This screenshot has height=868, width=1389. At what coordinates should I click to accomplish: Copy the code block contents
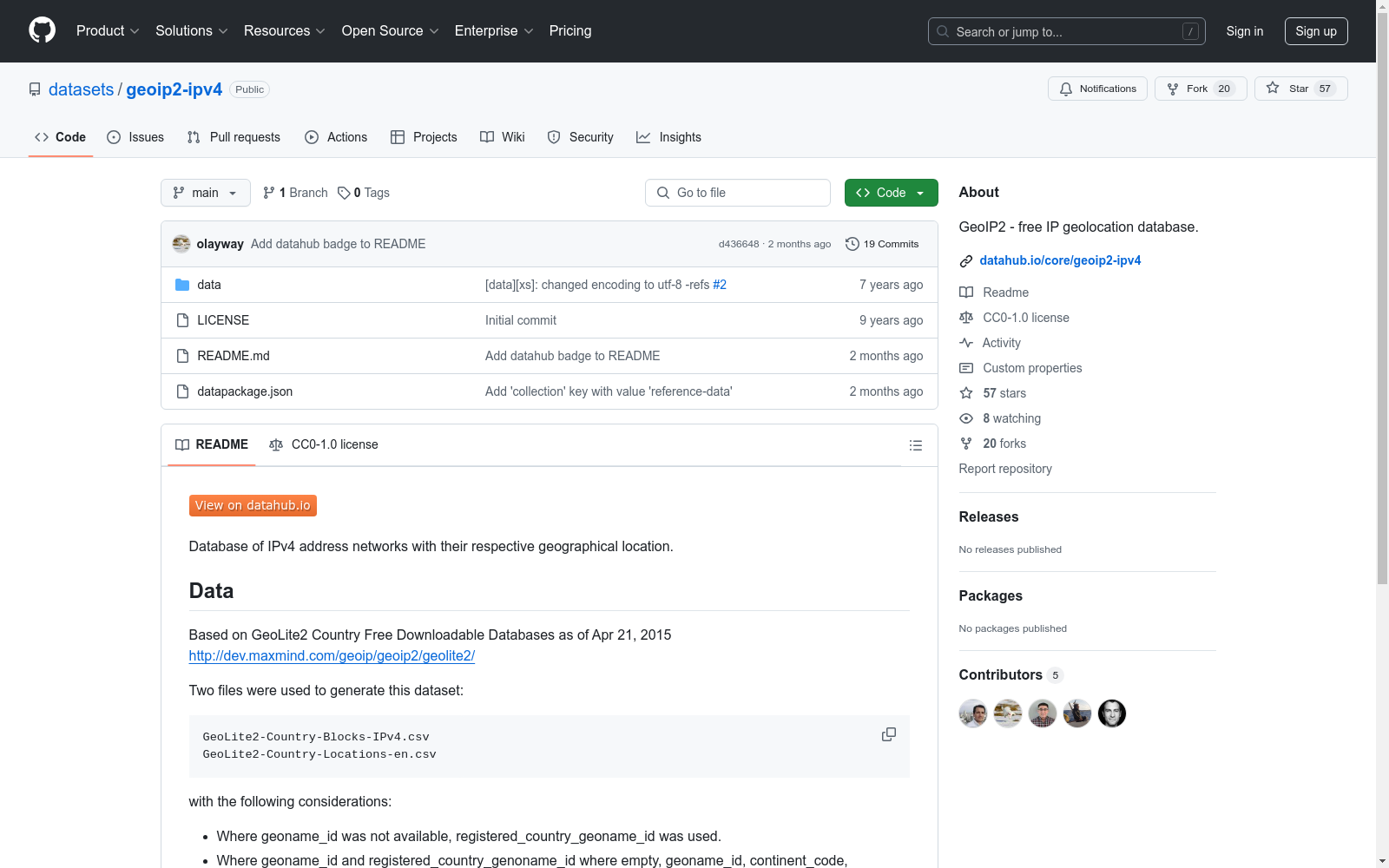(888, 734)
